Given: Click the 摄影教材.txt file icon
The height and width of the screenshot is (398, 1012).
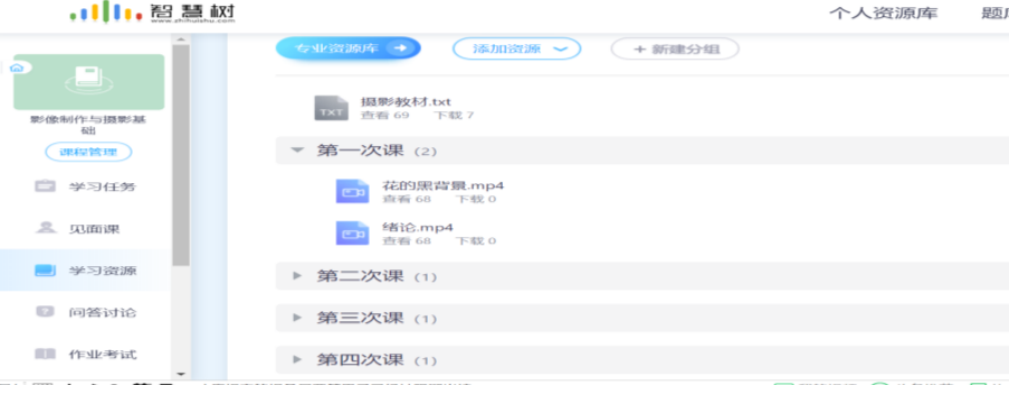Looking at the screenshot, I should pos(331,108).
